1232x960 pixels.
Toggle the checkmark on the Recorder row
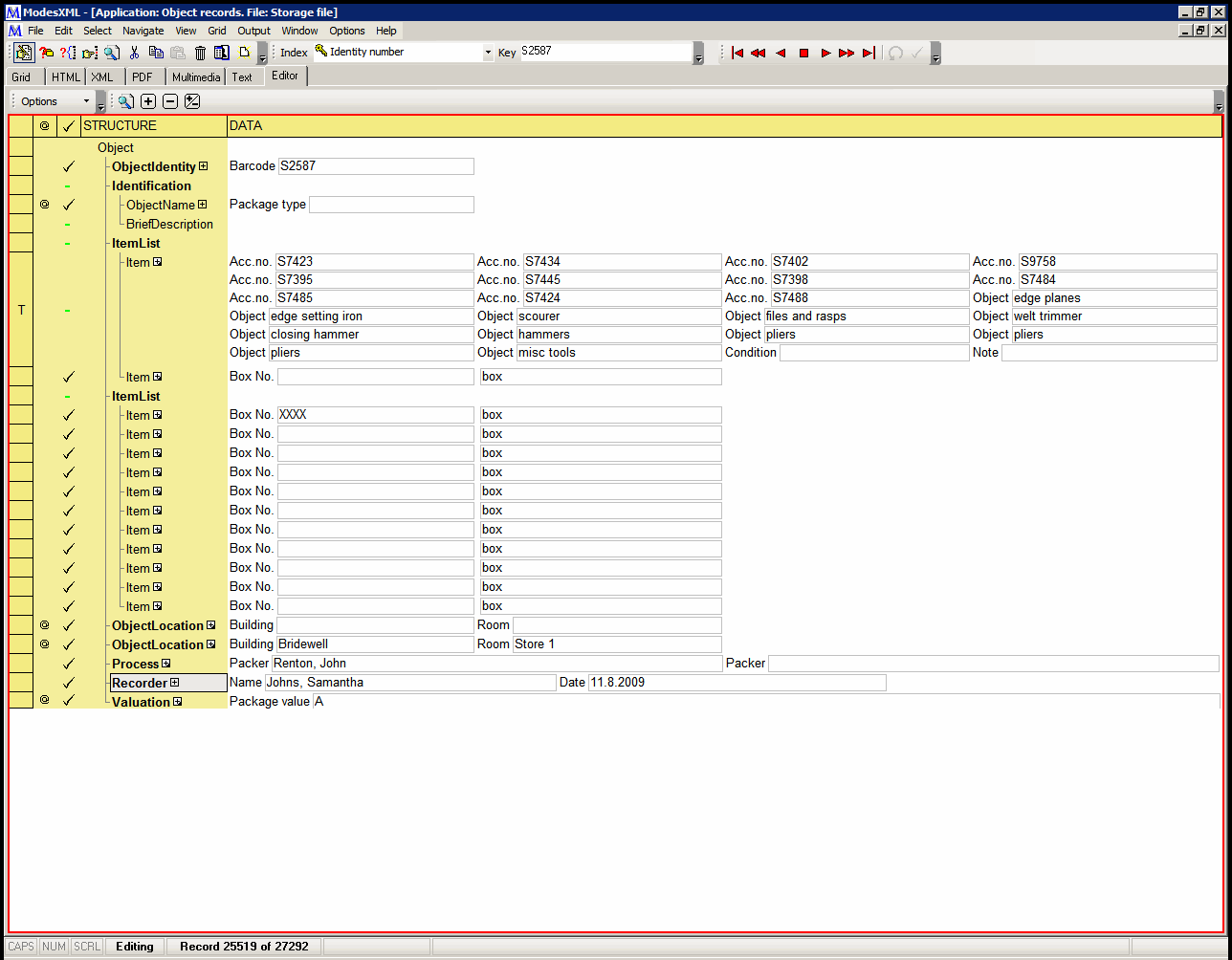click(68, 683)
